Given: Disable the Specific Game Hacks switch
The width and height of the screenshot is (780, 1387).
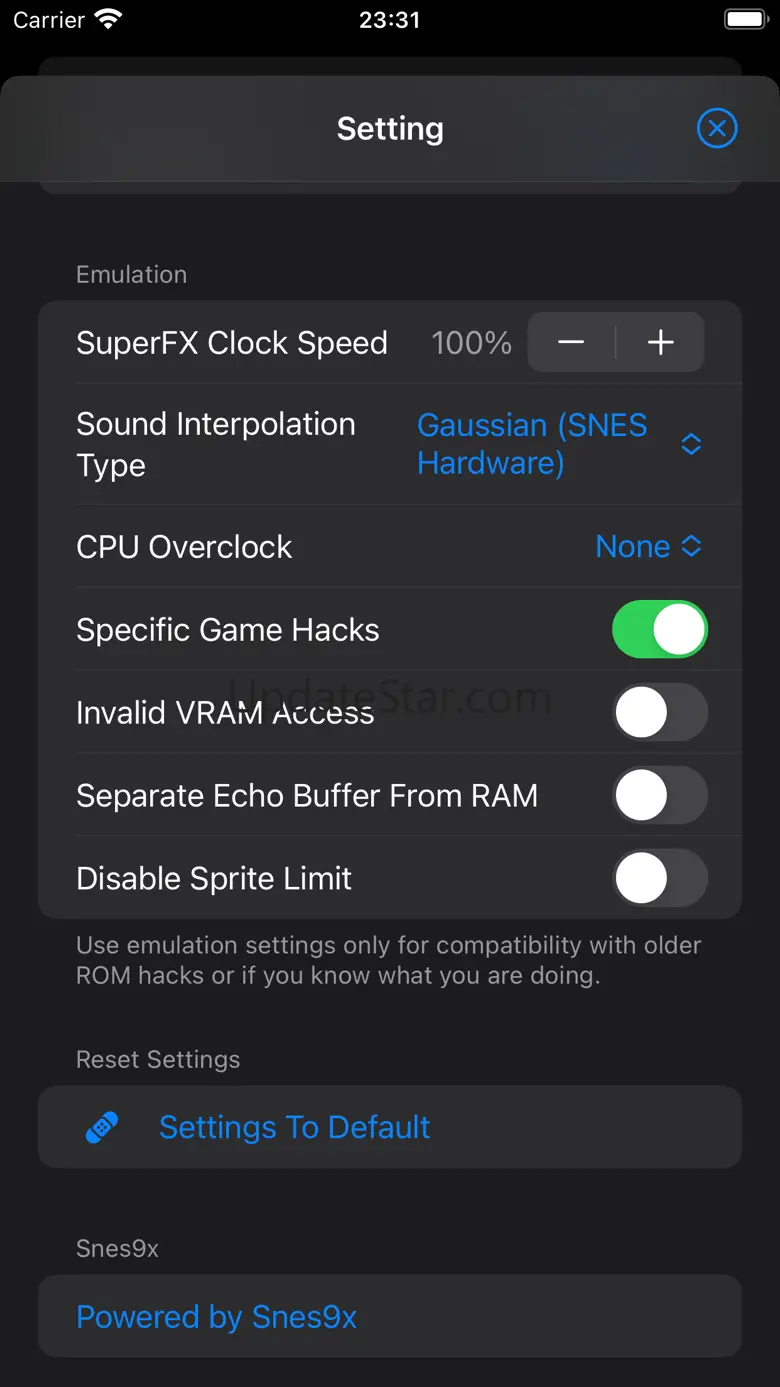Looking at the screenshot, I should 659,630.
